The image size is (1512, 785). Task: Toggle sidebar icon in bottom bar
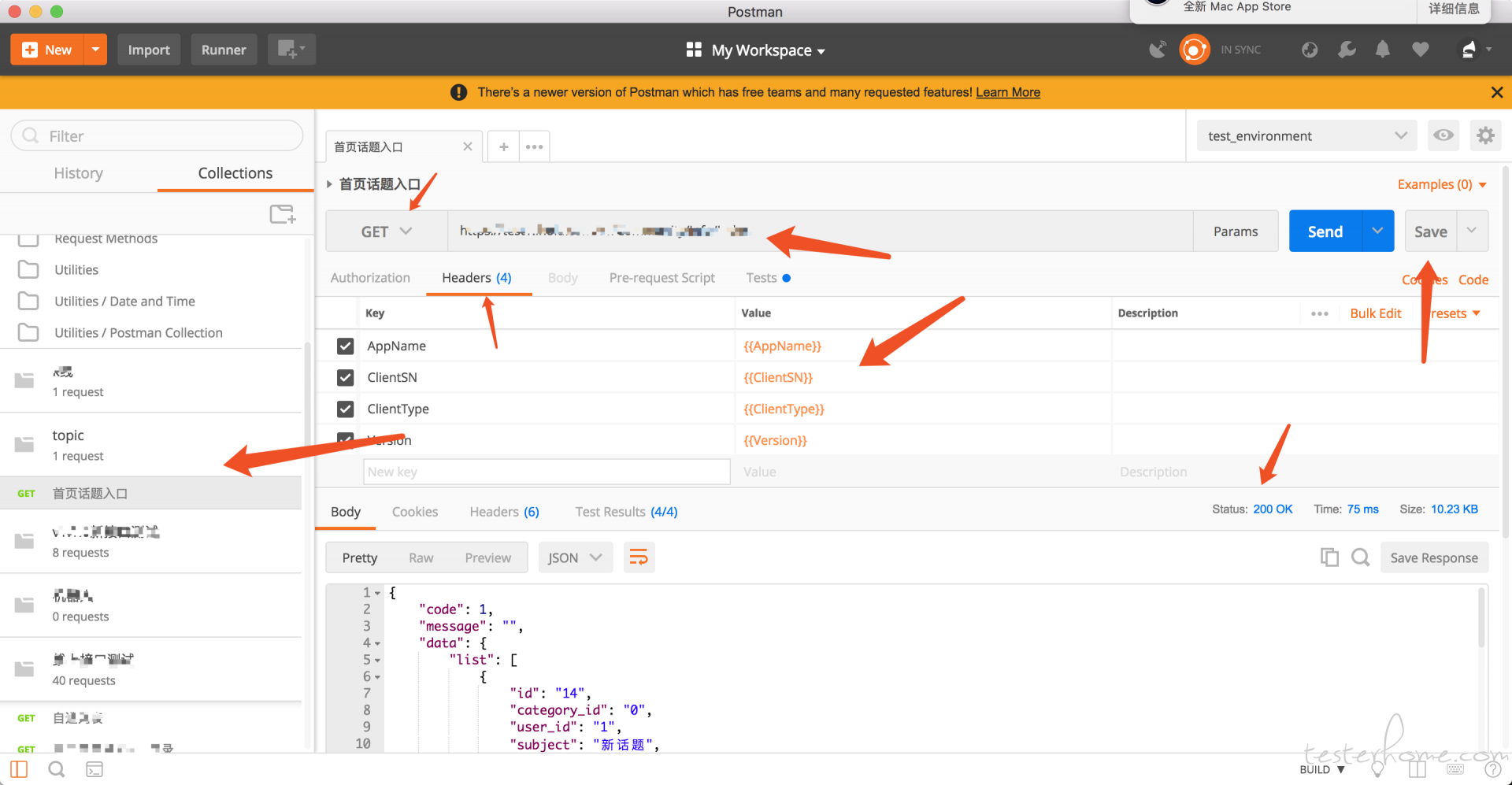click(x=20, y=769)
